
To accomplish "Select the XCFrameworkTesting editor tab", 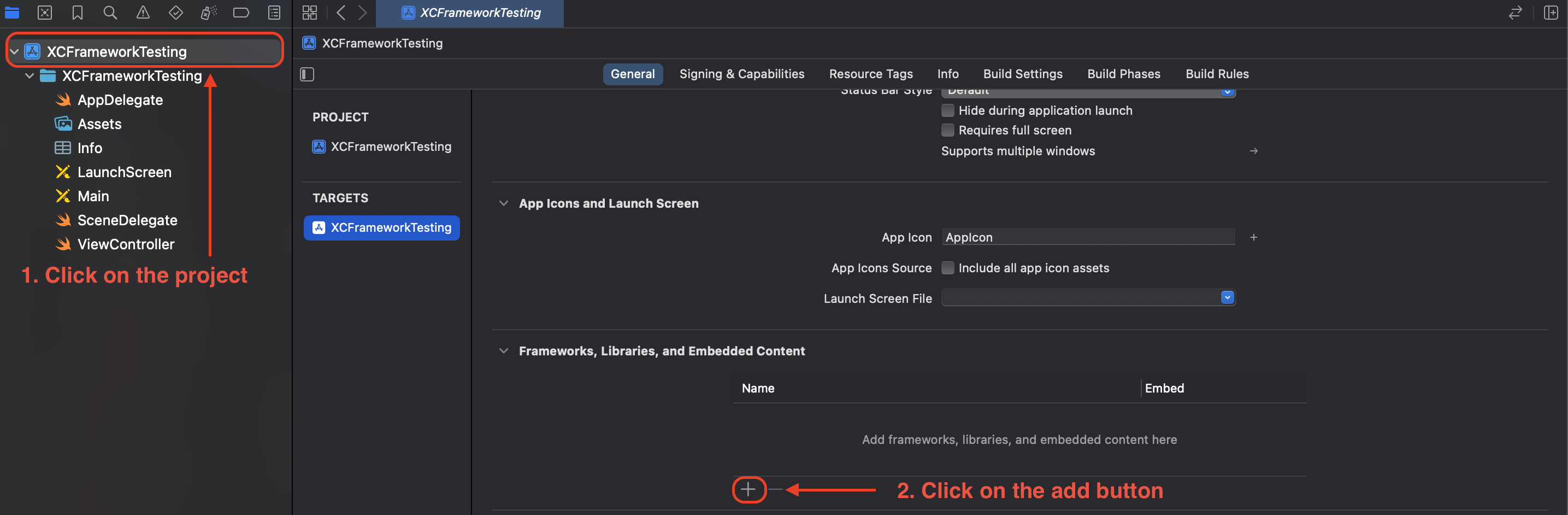I will tap(470, 13).
